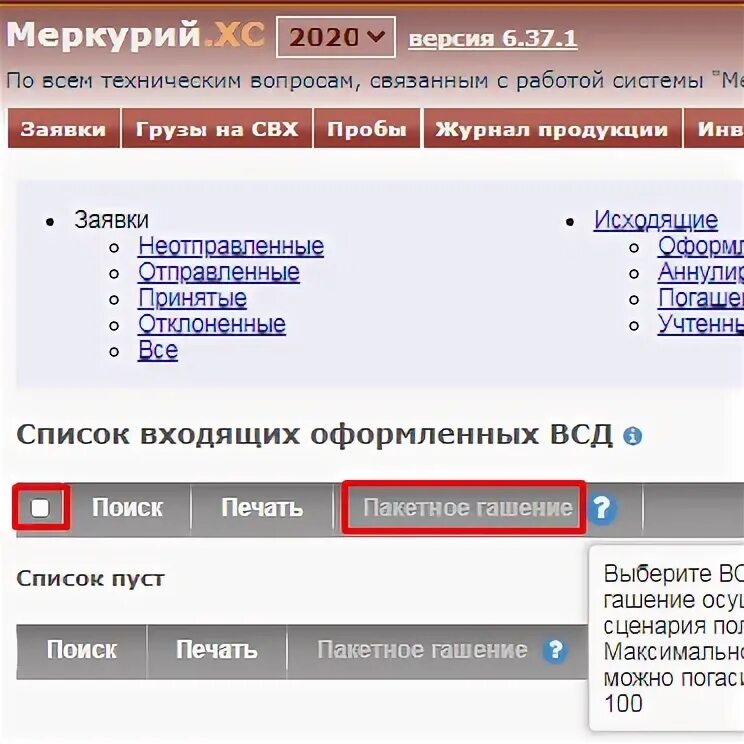This screenshot has height=744, width=744.
Task: Click Печать in the top toolbar
Action: pyautogui.click(x=262, y=507)
